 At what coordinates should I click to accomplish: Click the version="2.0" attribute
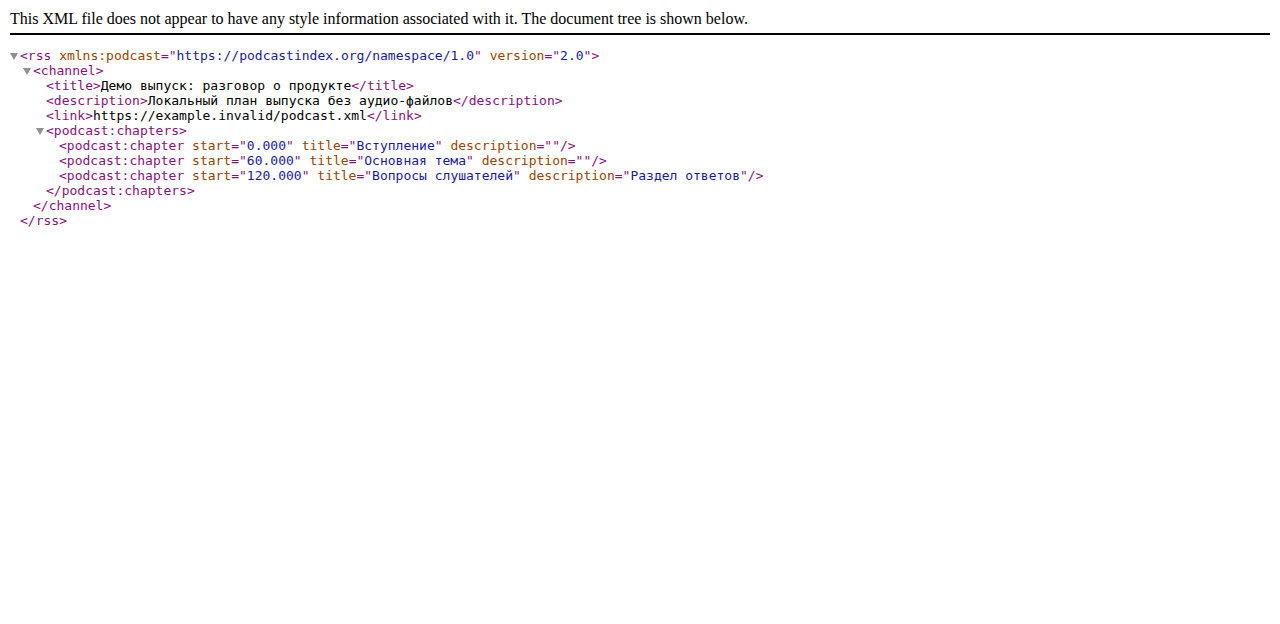pos(541,56)
